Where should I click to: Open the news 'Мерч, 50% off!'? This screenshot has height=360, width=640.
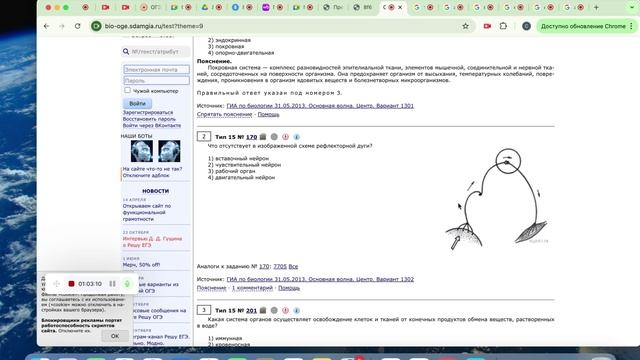pyautogui.click(x=141, y=264)
